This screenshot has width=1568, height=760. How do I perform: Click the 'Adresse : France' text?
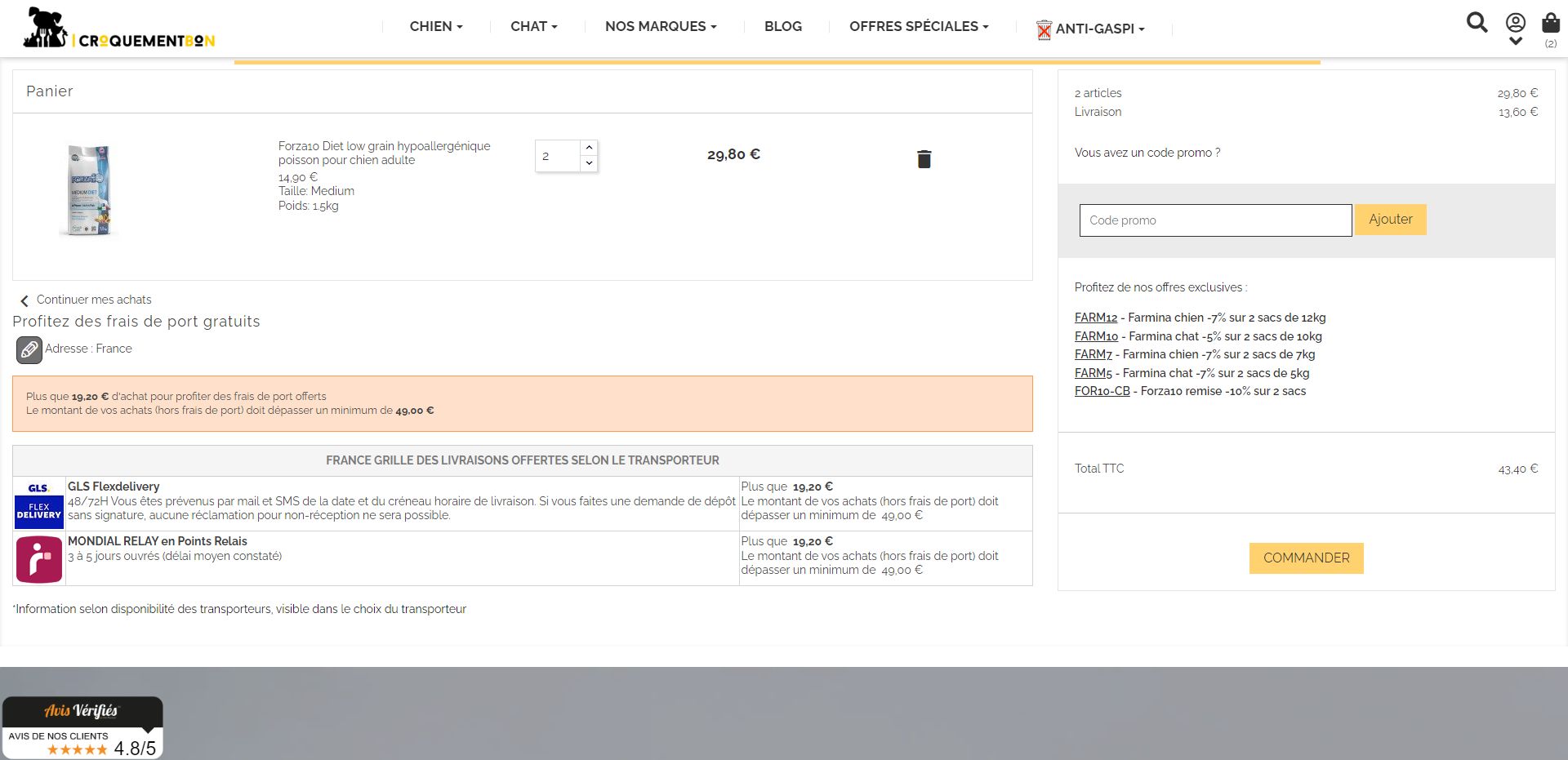click(88, 349)
